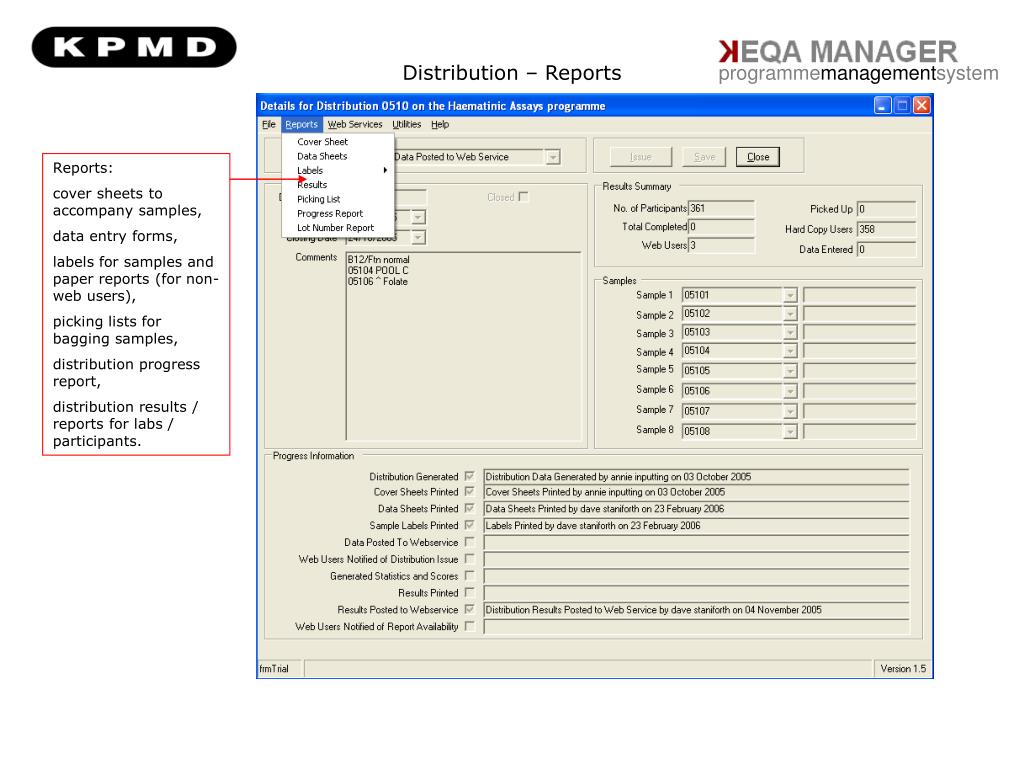Screen dimensions: 1024x768
Task: Click the Data Entered field
Action: pyautogui.click(x=886, y=249)
